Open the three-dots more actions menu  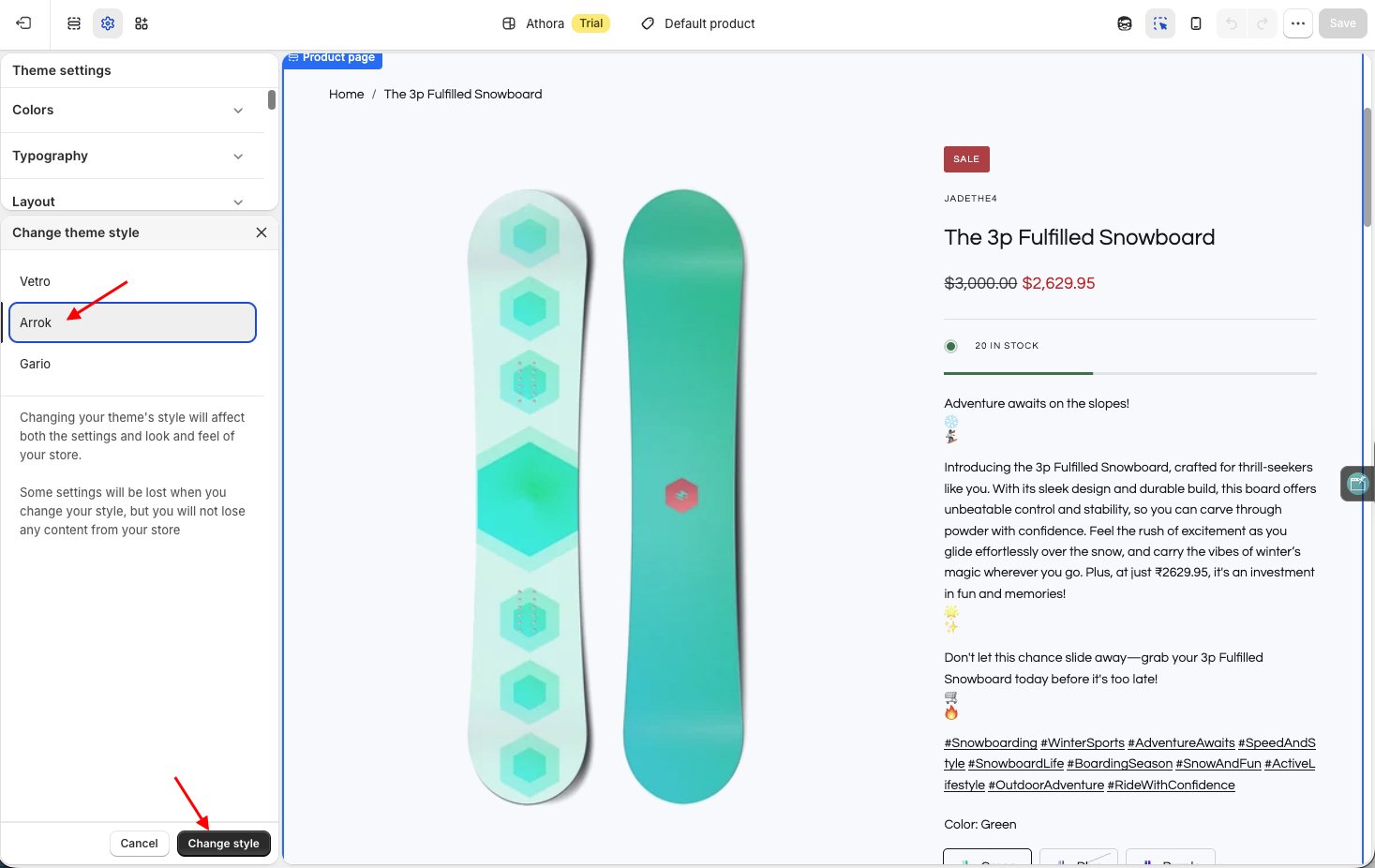point(1298,23)
